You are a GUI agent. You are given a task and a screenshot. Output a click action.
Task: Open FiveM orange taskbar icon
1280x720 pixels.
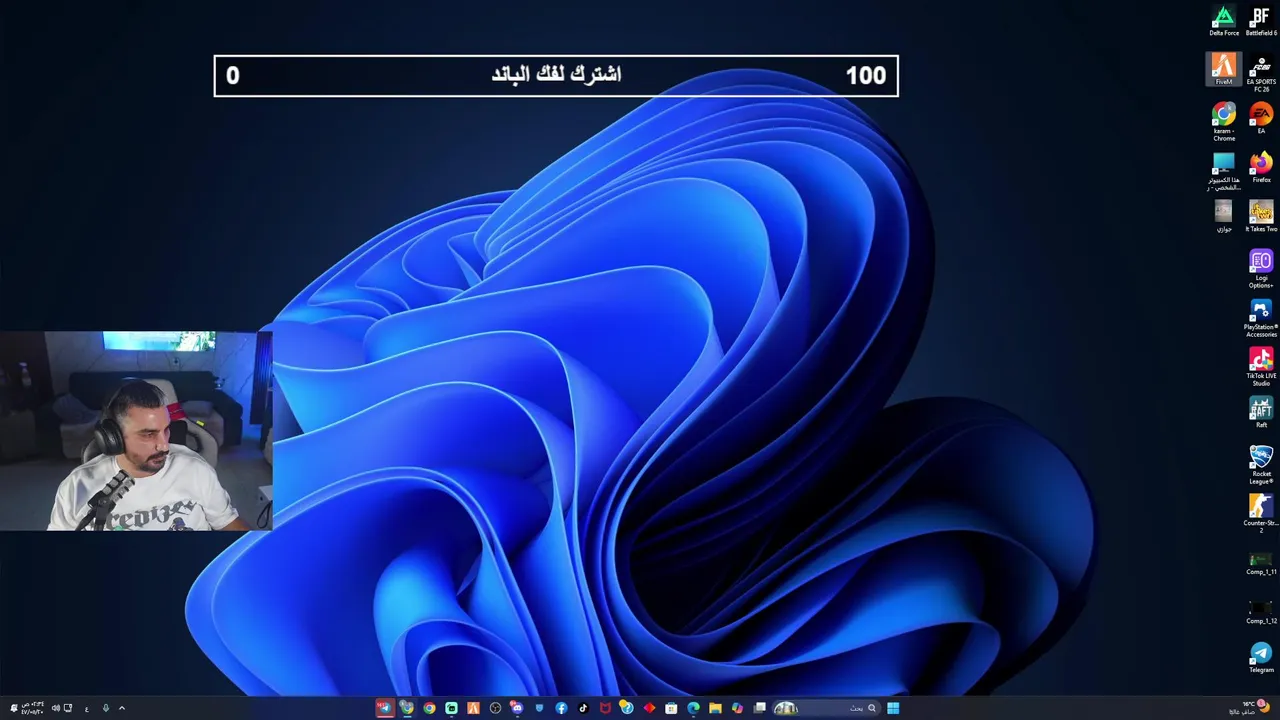click(x=473, y=708)
